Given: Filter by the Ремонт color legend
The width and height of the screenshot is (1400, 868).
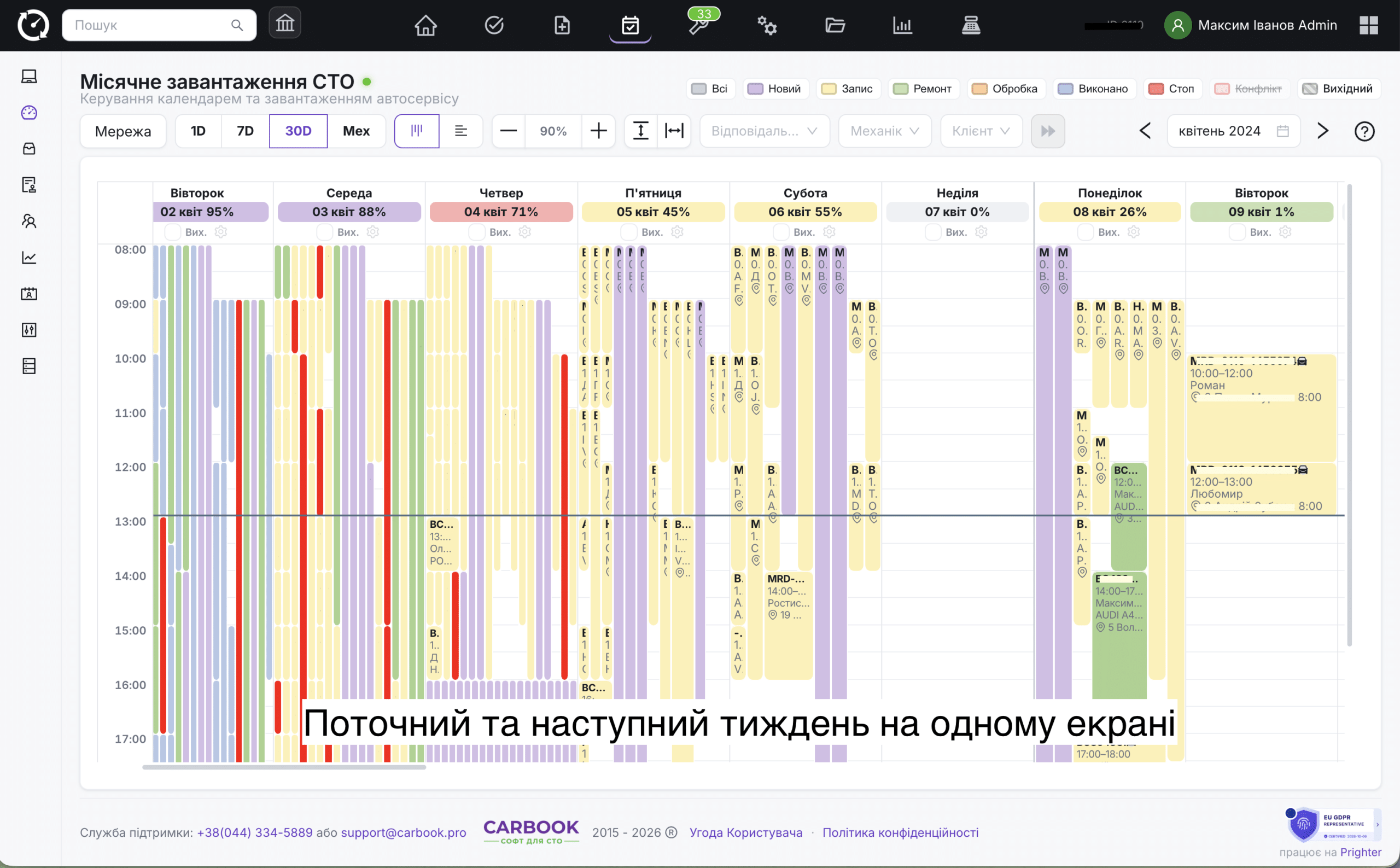Looking at the screenshot, I should pyautogui.click(x=923, y=89).
